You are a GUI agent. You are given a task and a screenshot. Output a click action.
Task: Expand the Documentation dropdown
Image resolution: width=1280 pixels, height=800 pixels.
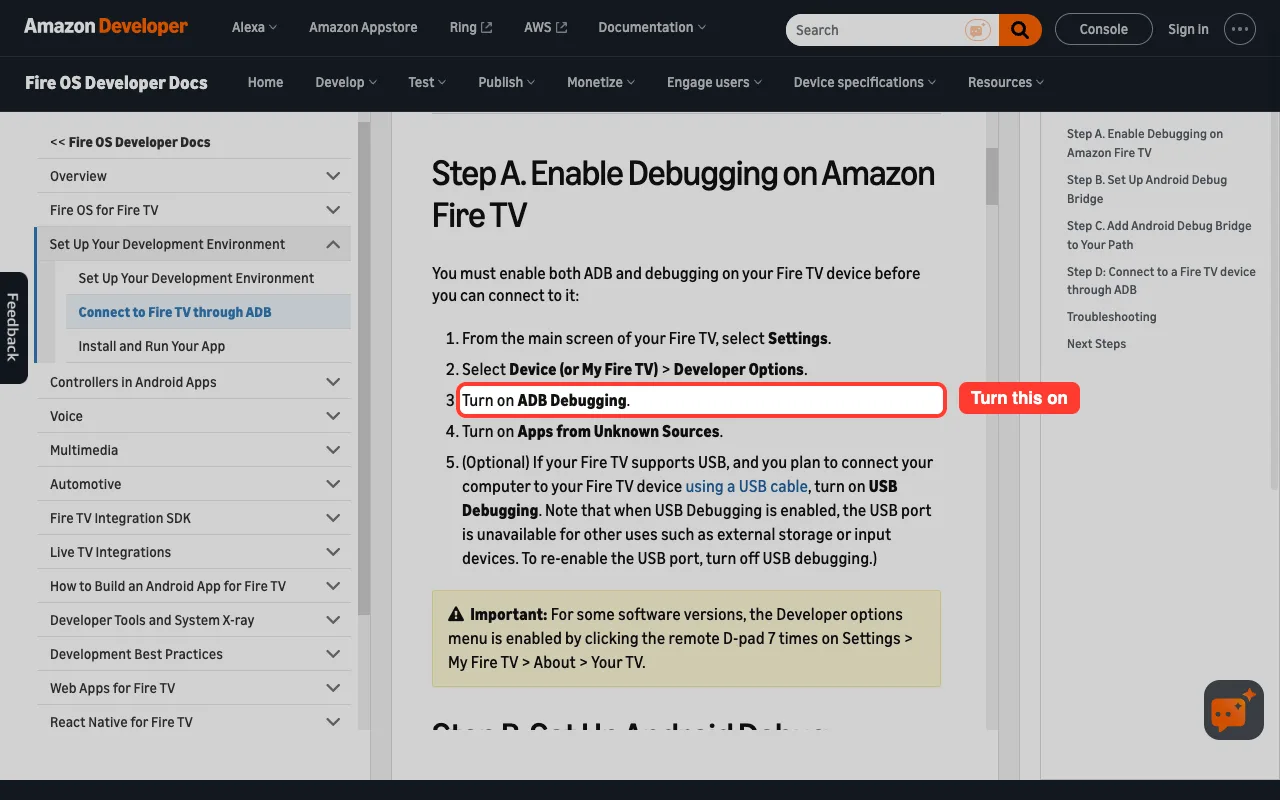[x=652, y=27]
